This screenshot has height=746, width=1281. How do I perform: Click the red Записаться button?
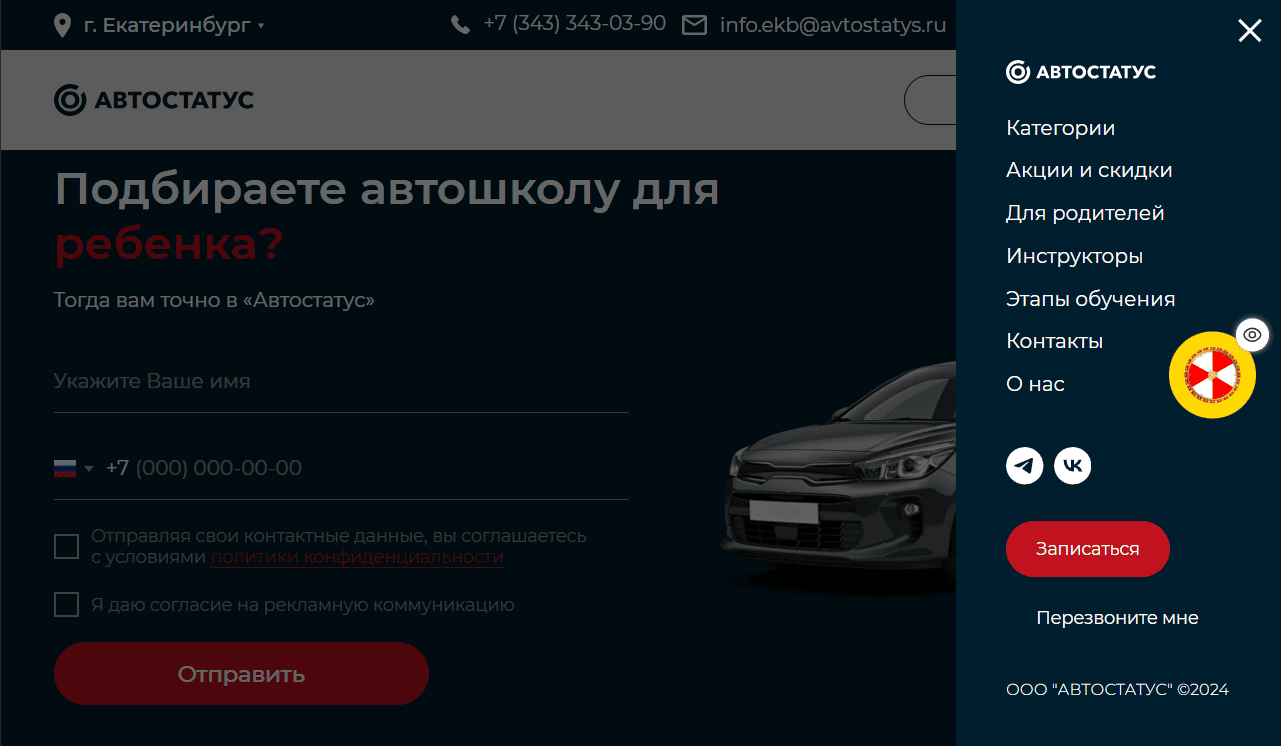click(x=1088, y=549)
